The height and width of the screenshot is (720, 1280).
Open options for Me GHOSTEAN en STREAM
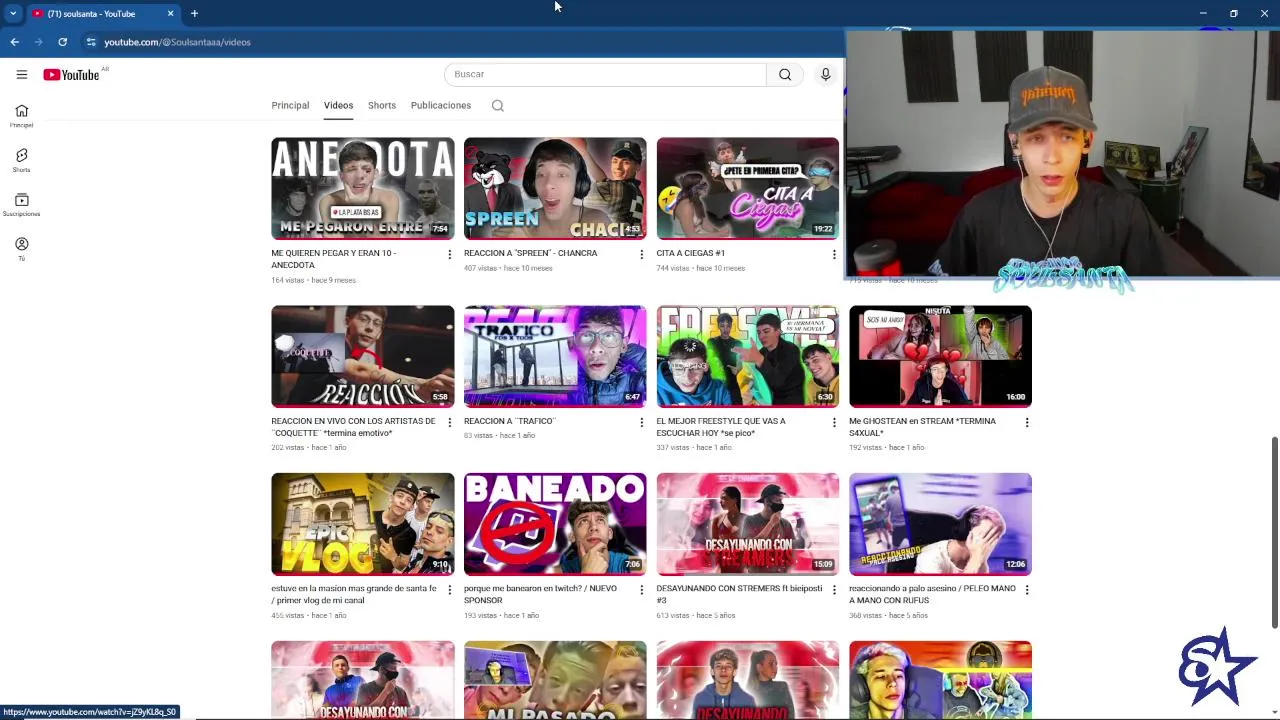tap(1026, 422)
